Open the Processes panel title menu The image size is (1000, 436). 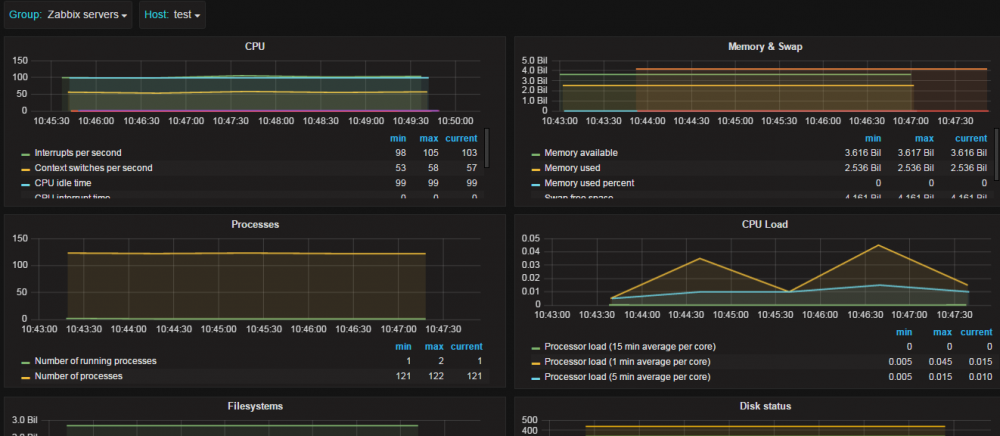(254, 224)
